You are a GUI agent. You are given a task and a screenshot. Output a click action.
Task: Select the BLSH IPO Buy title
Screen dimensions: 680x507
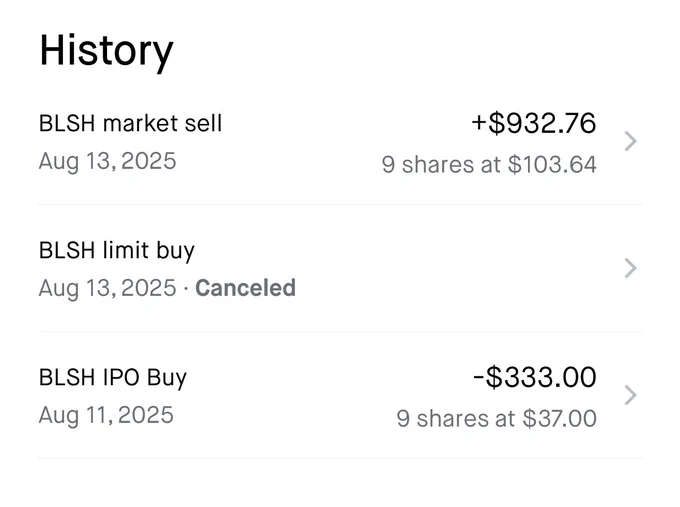pyautogui.click(x=113, y=377)
